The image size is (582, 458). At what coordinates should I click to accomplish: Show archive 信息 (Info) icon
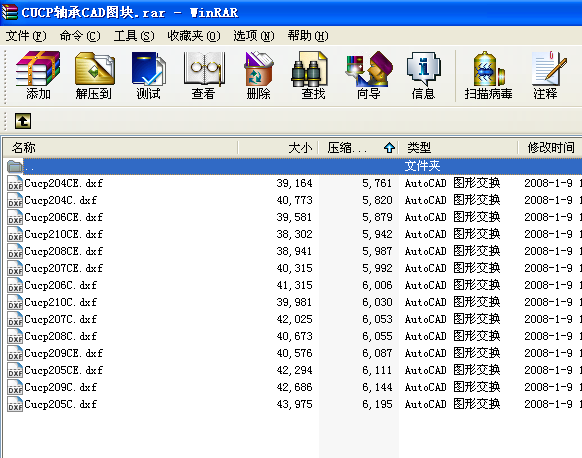(x=423, y=75)
